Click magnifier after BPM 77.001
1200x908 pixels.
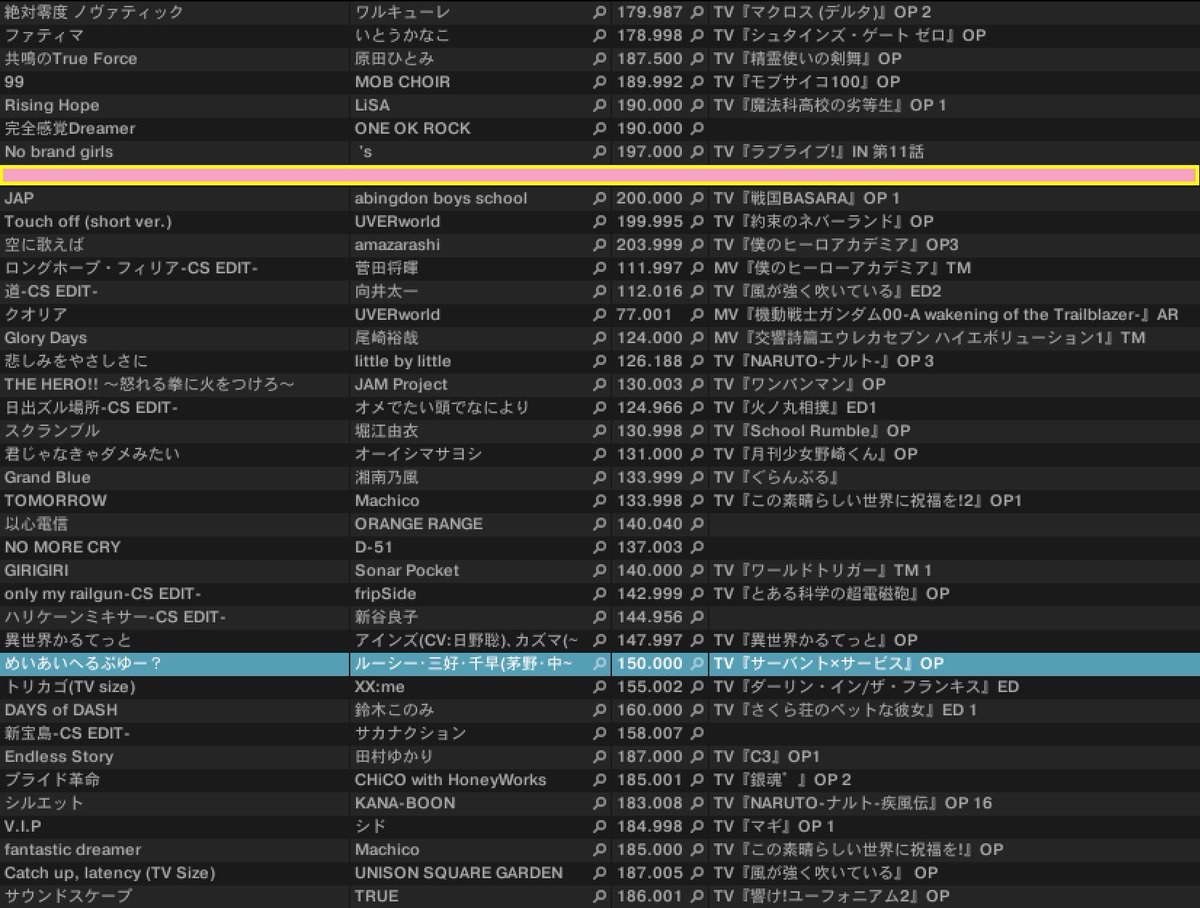(x=698, y=314)
